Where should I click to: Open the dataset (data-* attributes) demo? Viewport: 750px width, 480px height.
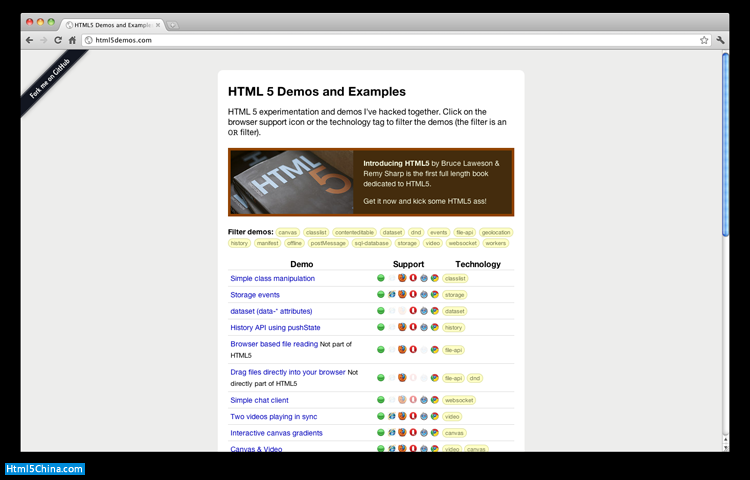(x=271, y=311)
